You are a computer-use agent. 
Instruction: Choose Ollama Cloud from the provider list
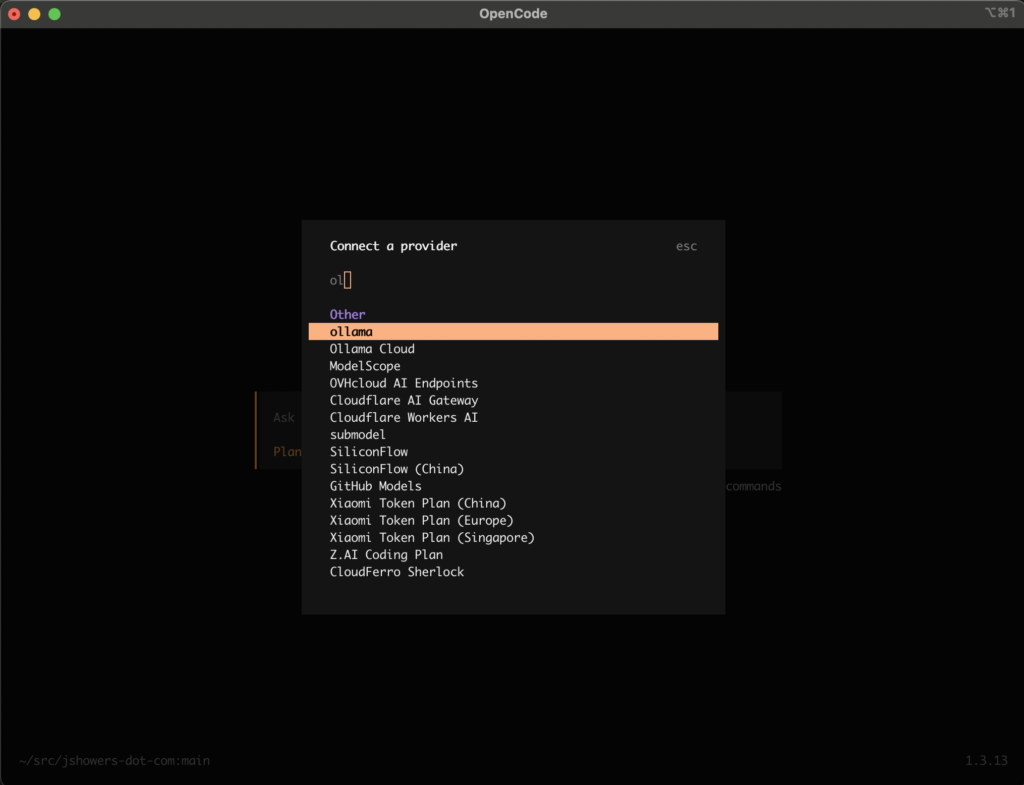372,349
